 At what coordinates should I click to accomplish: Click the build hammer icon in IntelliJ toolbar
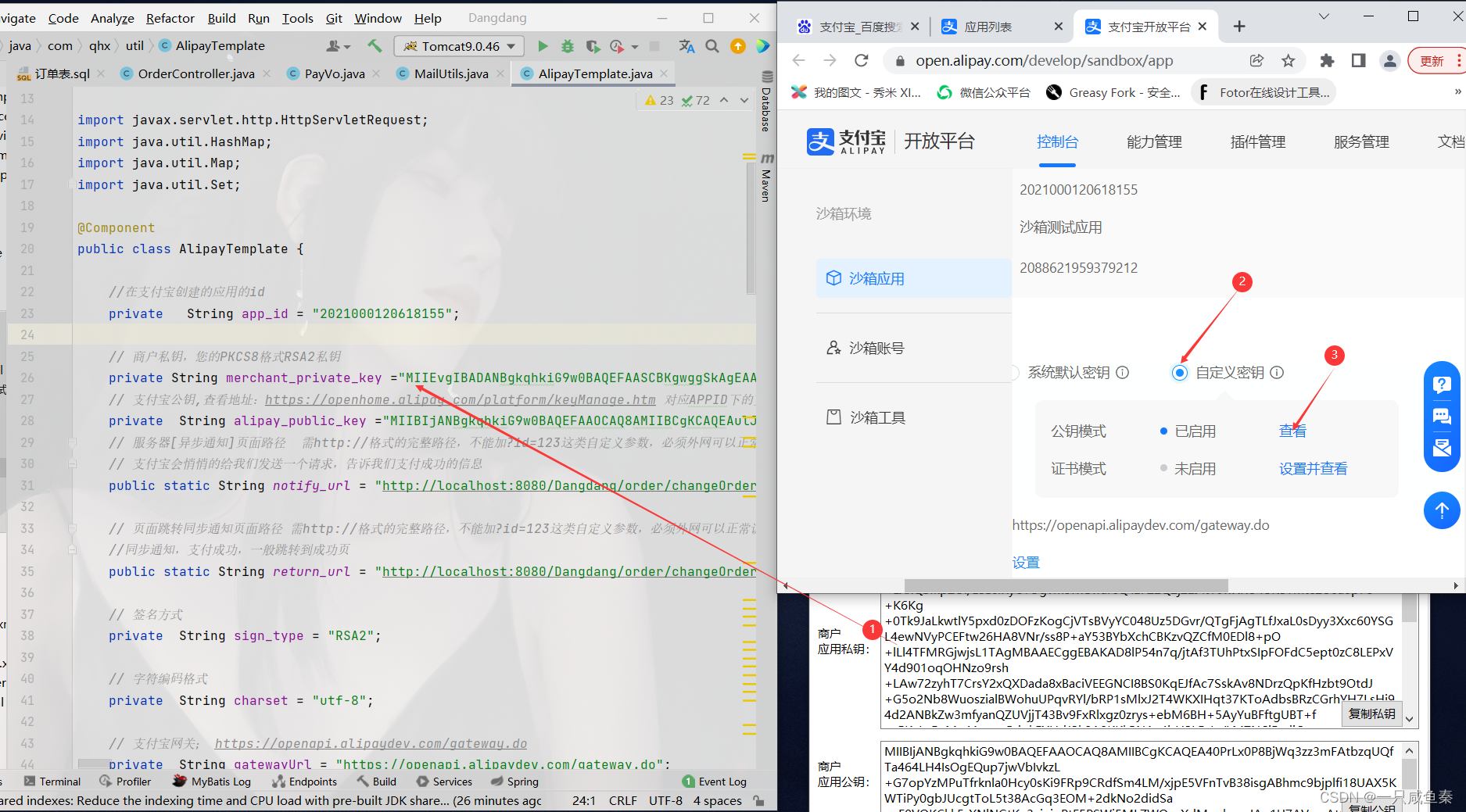(x=375, y=46)
